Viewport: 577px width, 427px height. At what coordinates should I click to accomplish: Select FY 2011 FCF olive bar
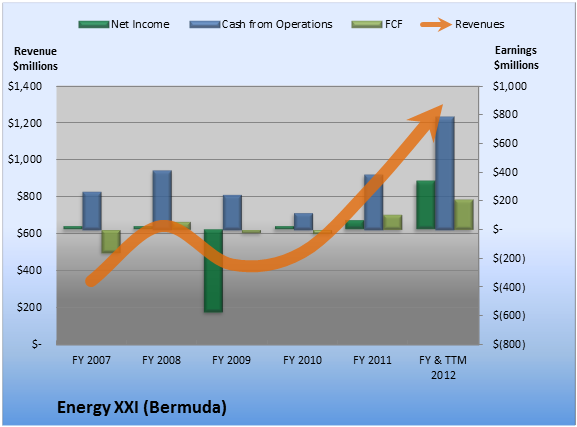393,222
